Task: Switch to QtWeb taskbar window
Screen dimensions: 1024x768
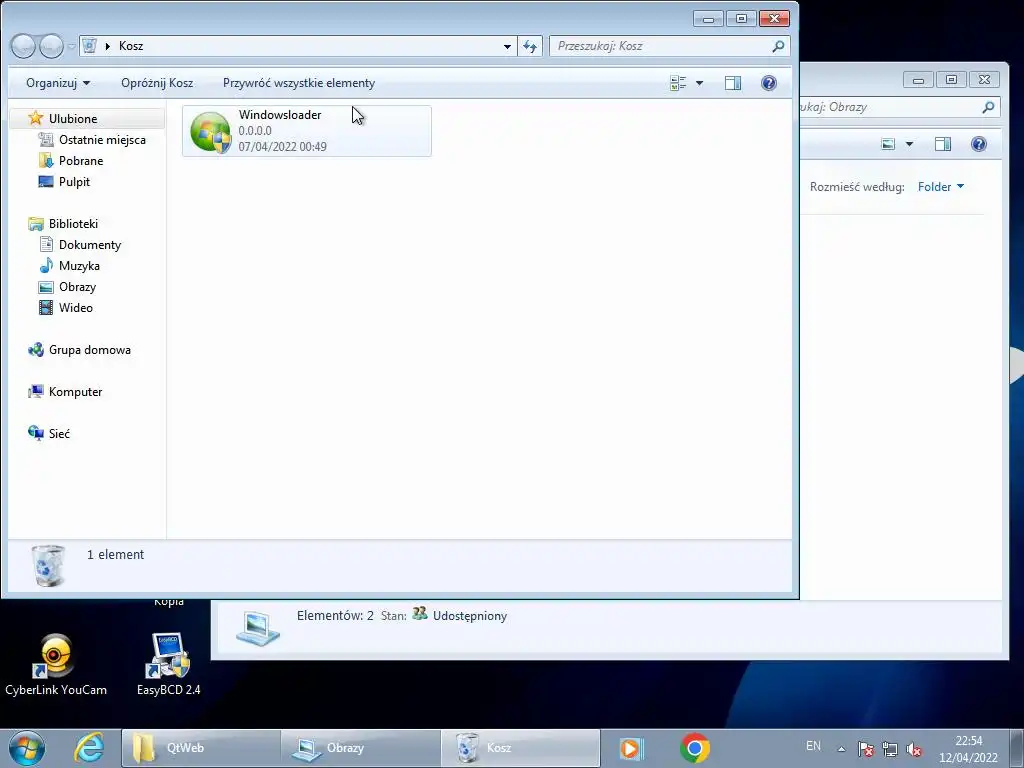Action: 201,748
